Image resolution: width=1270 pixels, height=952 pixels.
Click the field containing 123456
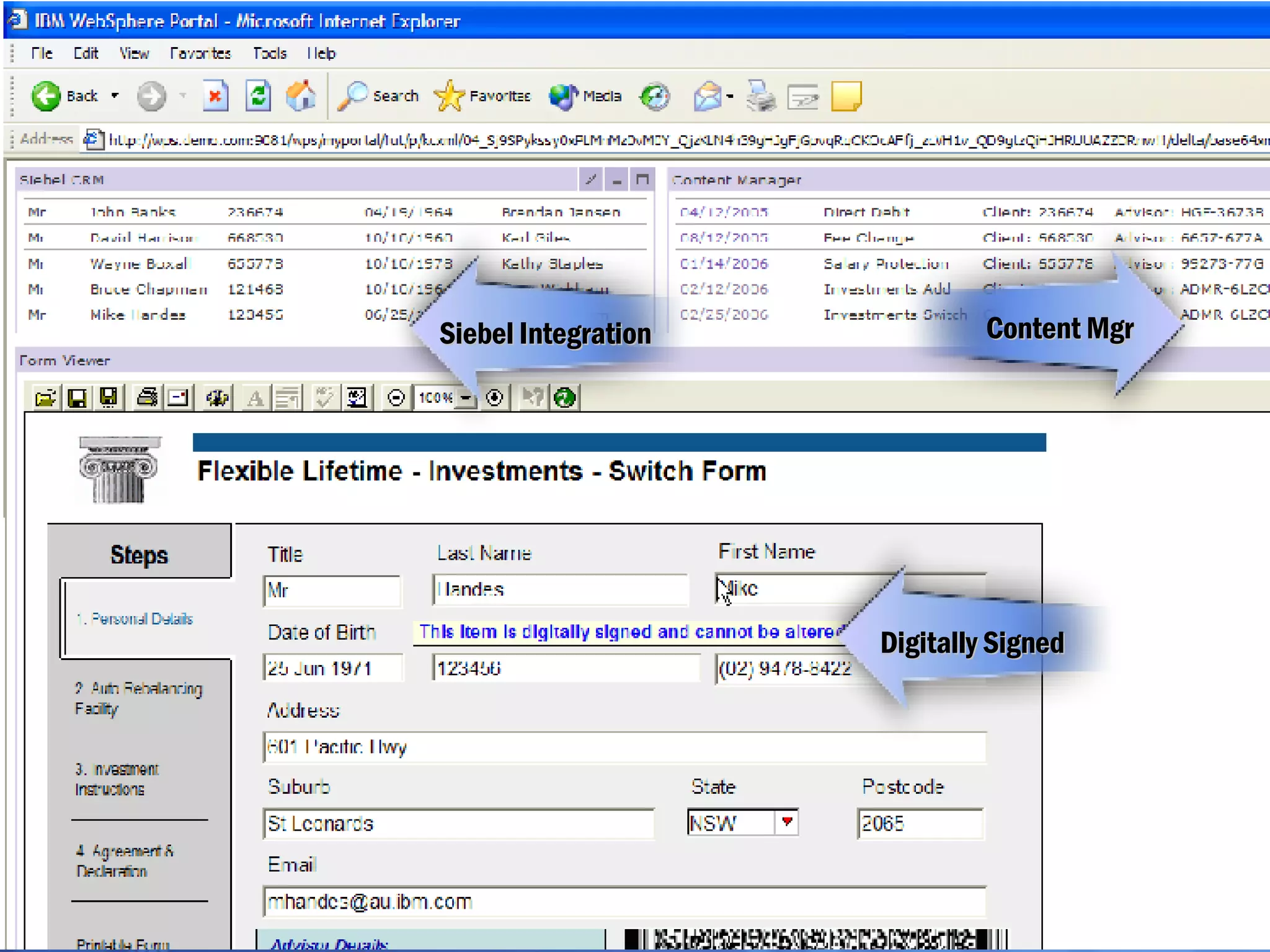tap(566, 668)
